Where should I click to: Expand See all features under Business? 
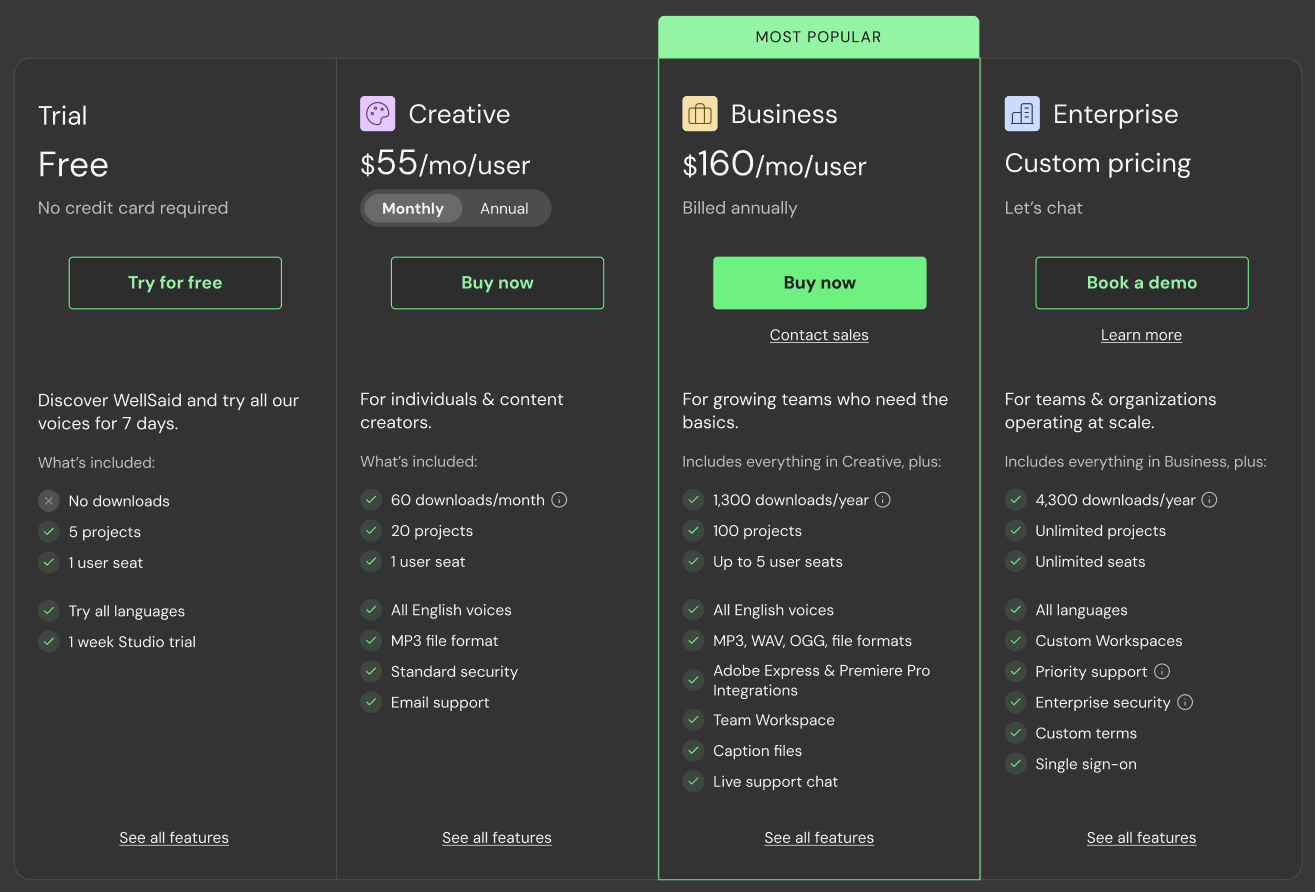click(x=819, y=838)
